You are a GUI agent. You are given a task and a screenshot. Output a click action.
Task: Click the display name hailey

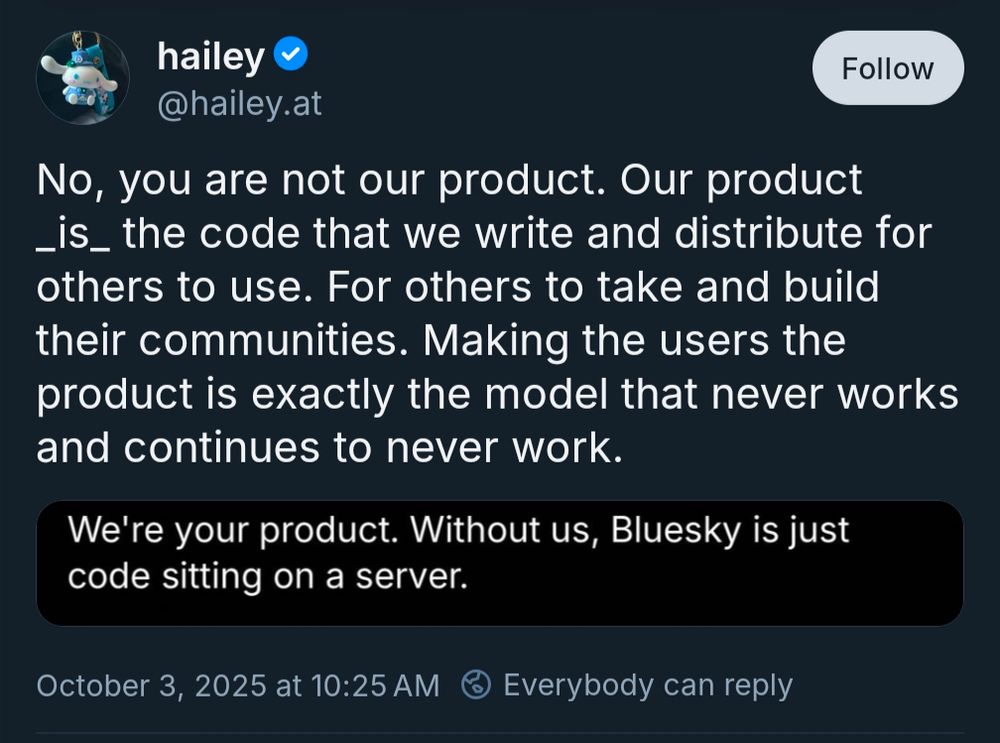(211, 55)
